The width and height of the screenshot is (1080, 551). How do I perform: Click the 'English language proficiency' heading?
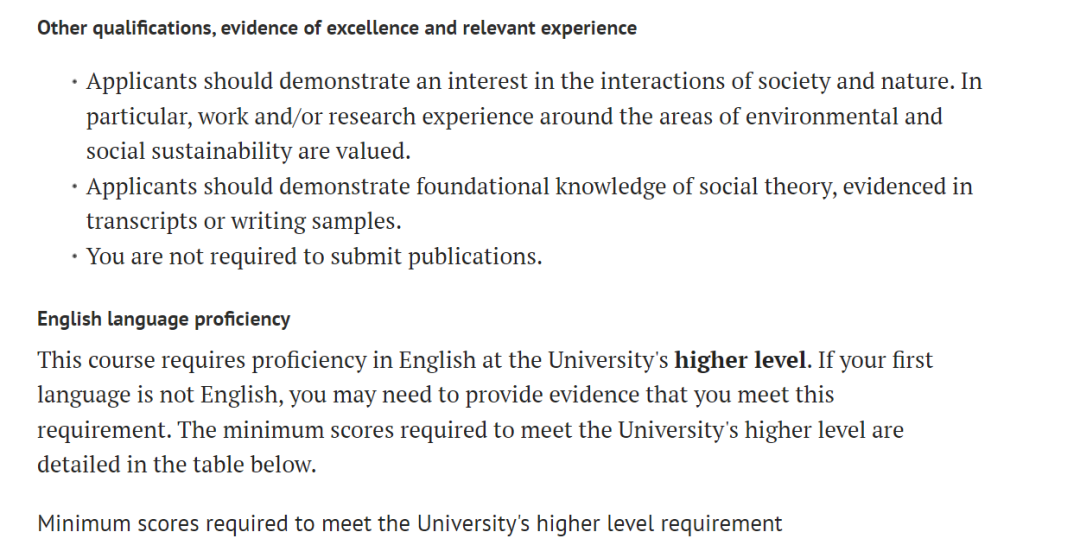pyautogui.click(x=164, y=319)
